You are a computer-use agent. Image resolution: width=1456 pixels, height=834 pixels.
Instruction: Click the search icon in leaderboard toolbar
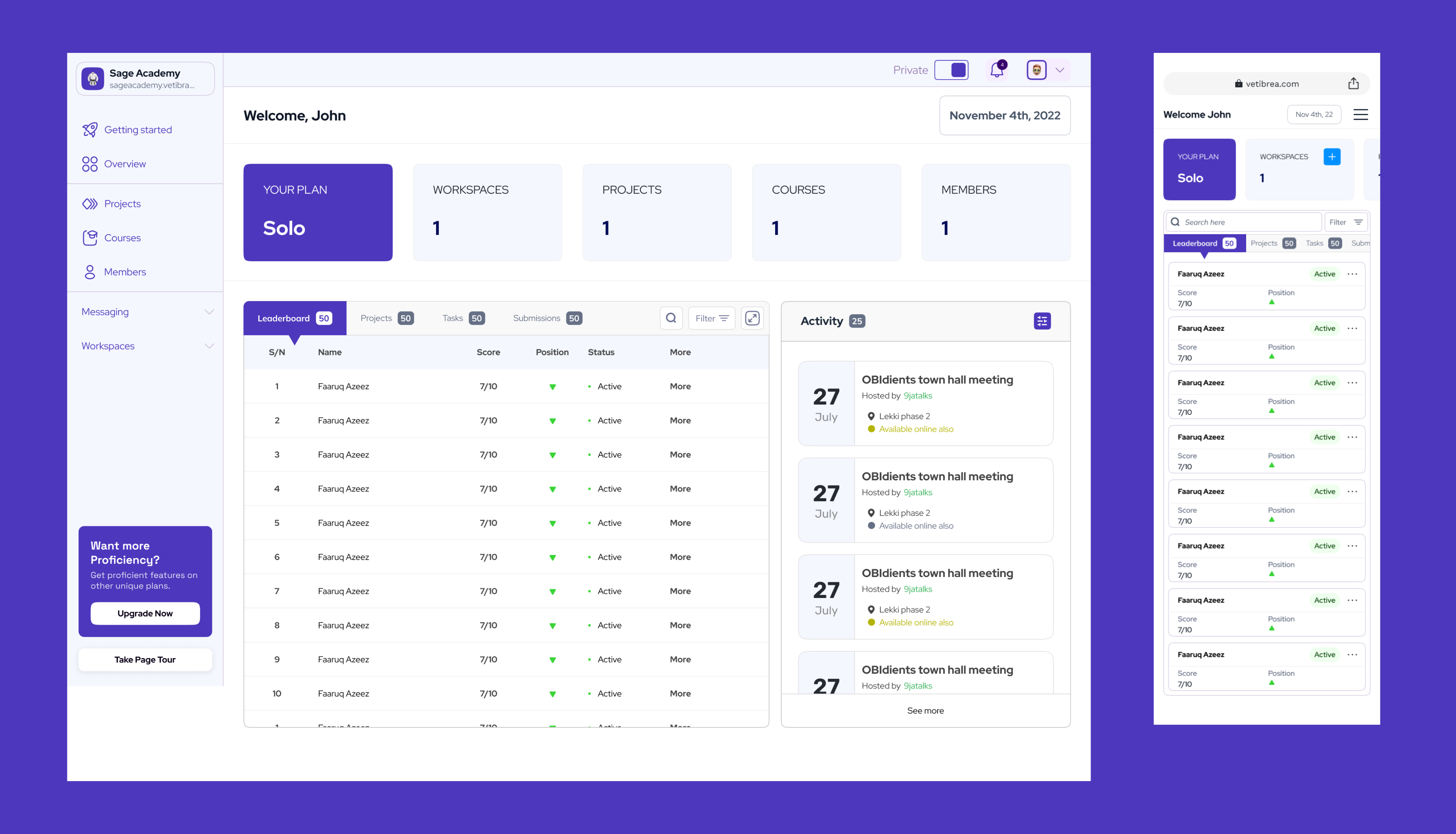671,318
